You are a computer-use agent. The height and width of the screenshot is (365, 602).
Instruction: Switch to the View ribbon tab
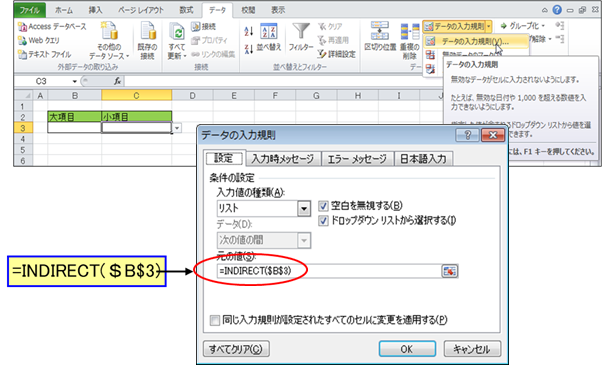pos(278,10)
